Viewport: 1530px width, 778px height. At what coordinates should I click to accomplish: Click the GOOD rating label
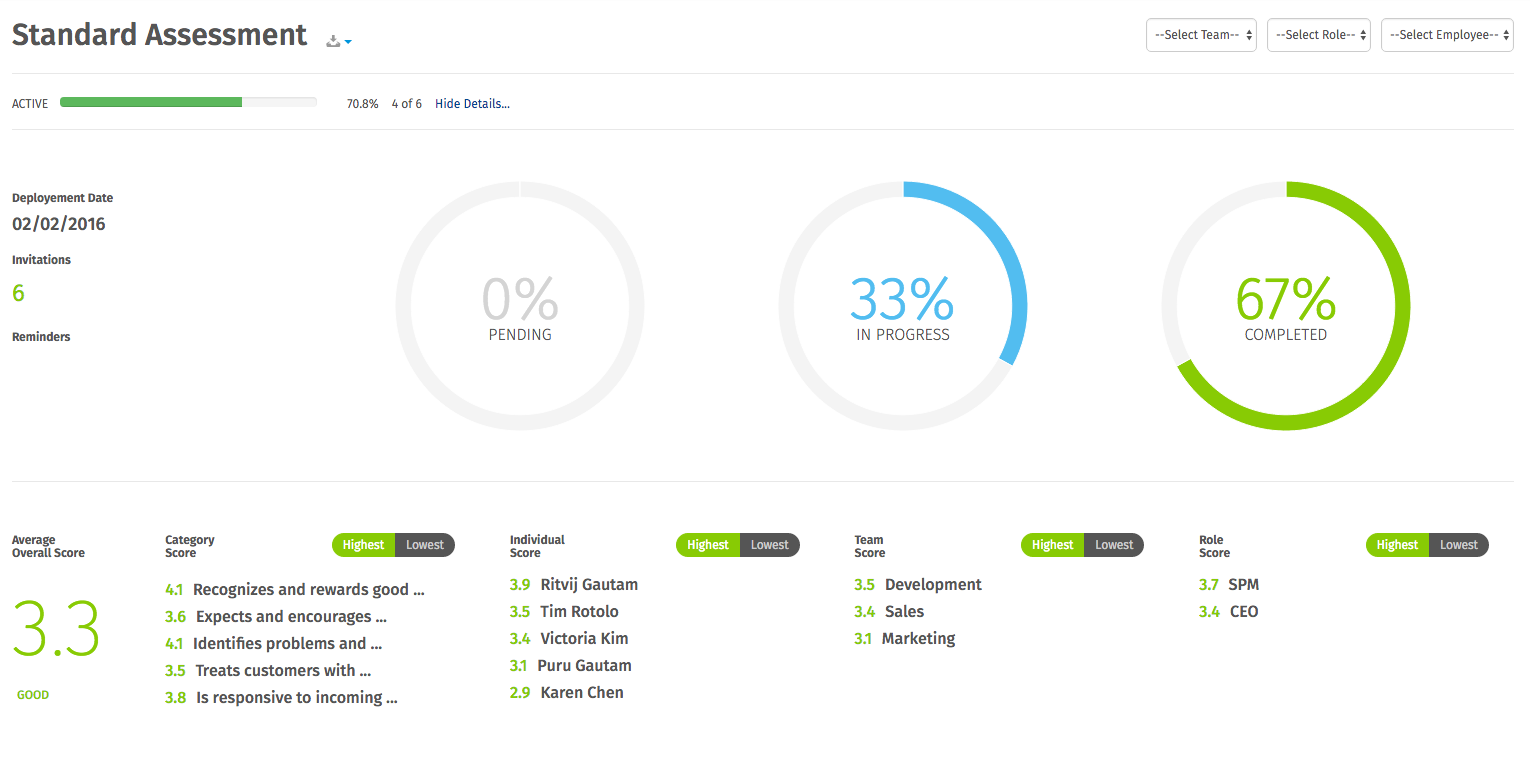33,695
